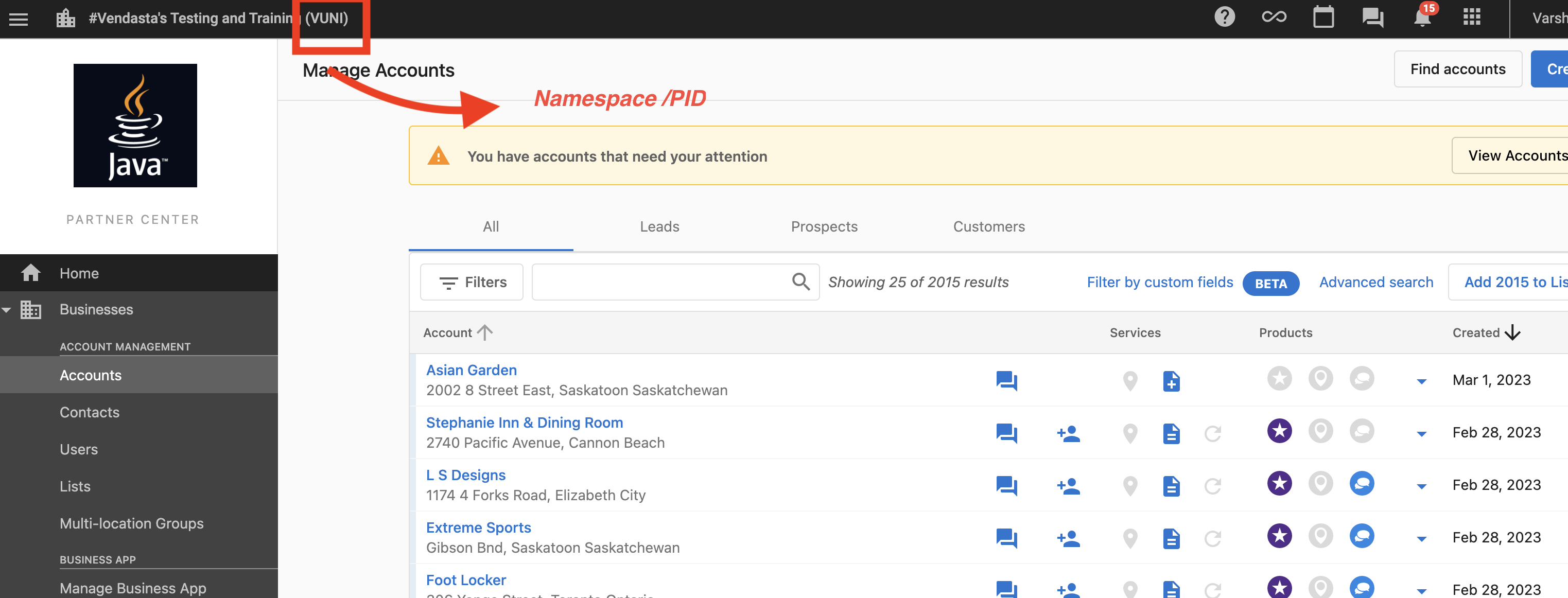Click add-user icon for L S Designs row

(1068, 486)
